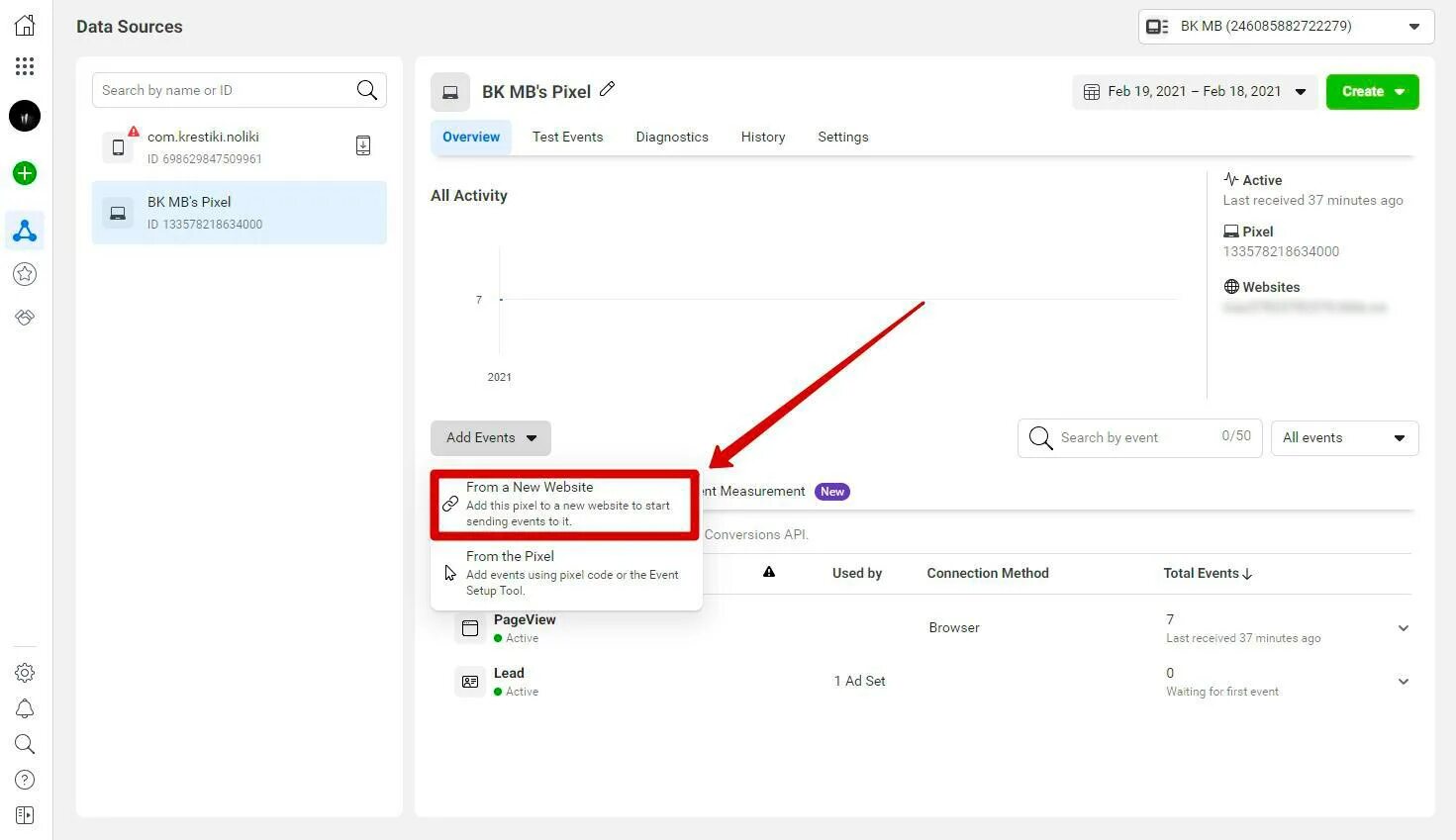Click the pencil icon to rename pixel
1456x840 pixels.
coord(608,89)
